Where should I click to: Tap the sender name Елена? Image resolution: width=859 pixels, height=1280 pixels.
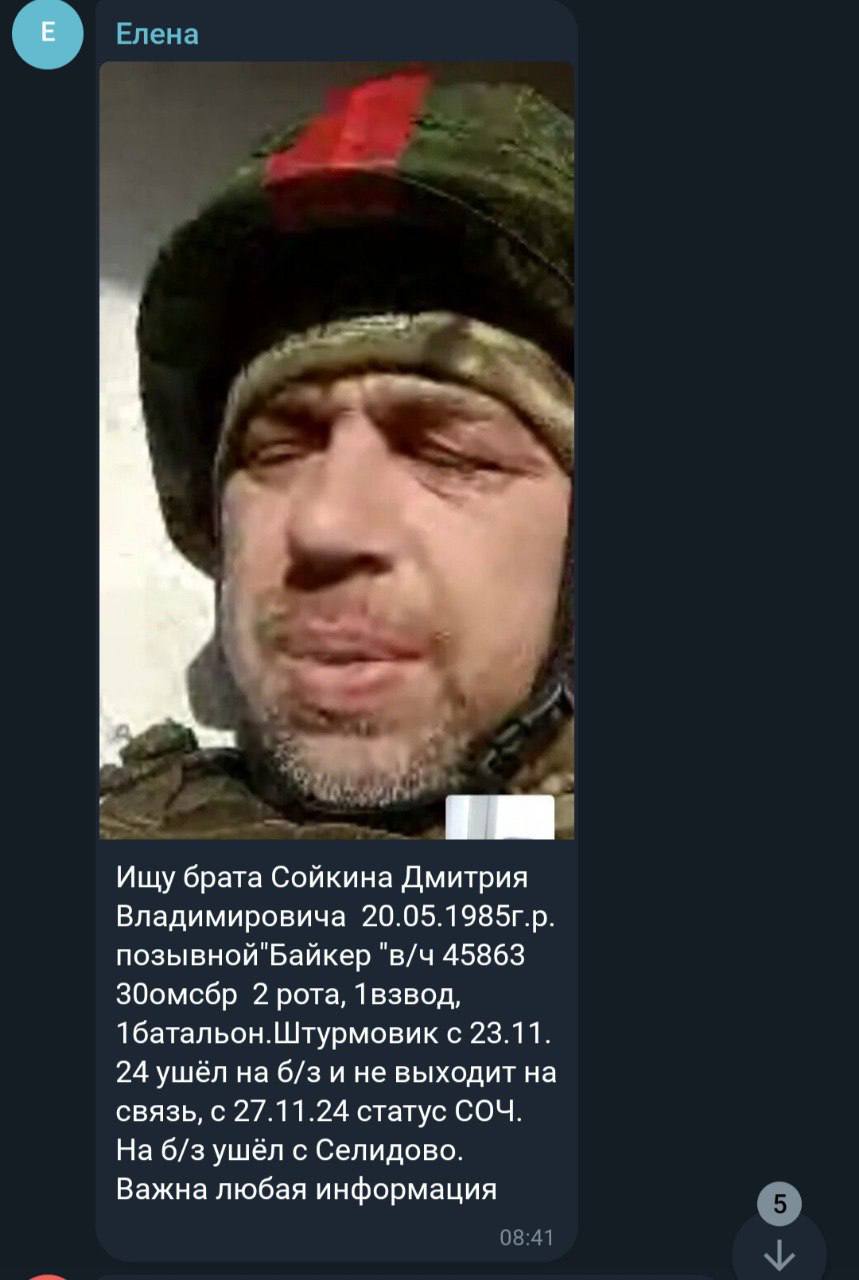(x=158, y=34)
